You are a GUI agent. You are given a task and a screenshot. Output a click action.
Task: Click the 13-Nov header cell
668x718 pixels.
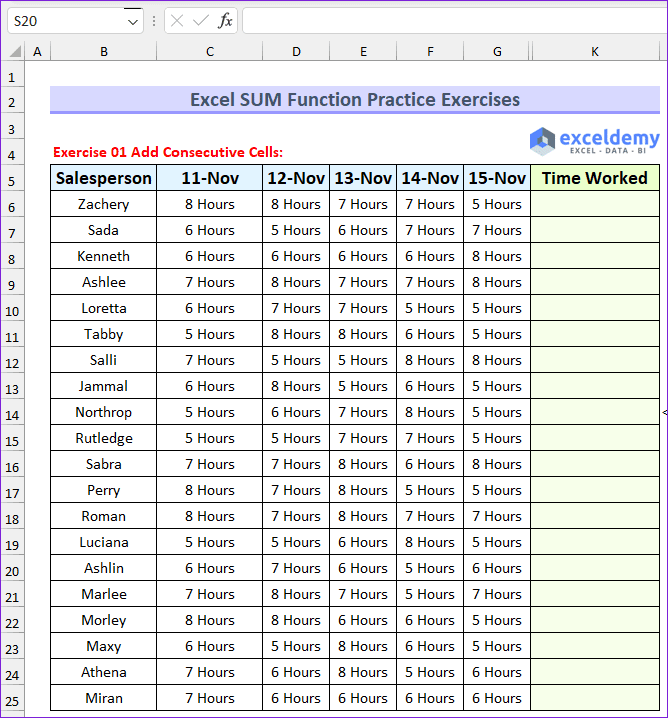point(363,178)
